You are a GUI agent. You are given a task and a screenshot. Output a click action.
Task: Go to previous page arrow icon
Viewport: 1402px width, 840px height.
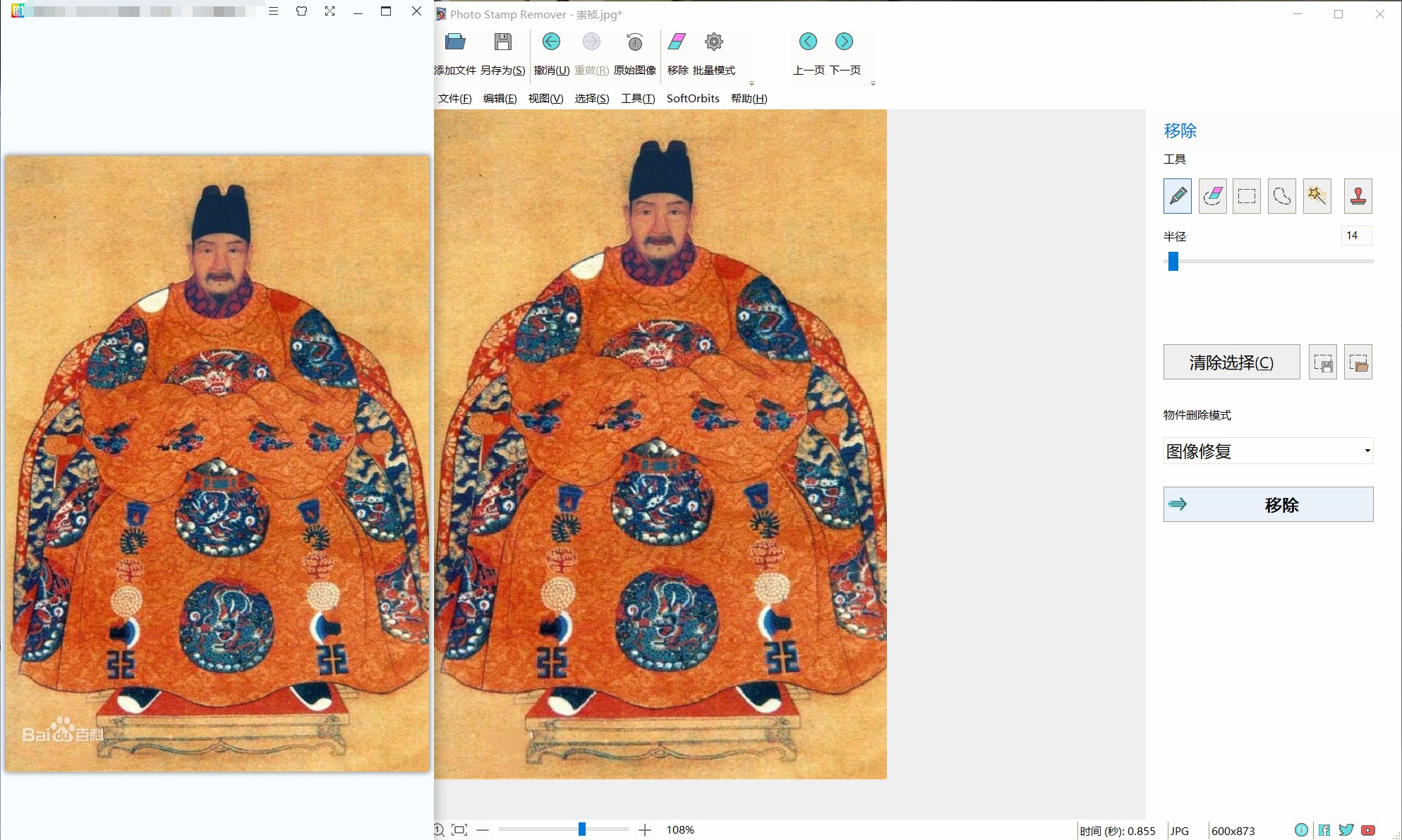[x=808, y=42]
